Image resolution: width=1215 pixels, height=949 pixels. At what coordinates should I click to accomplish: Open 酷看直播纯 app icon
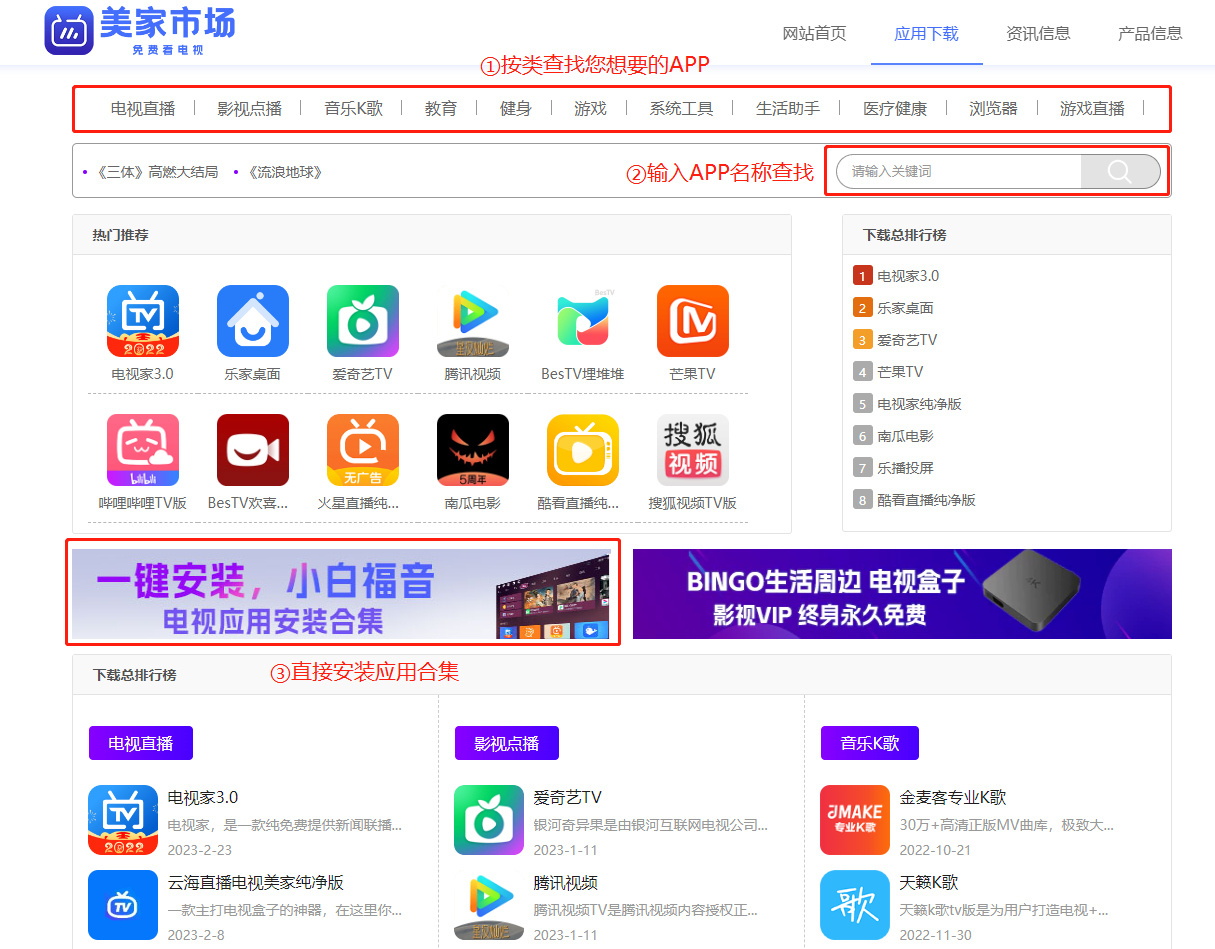pos(583,450)
